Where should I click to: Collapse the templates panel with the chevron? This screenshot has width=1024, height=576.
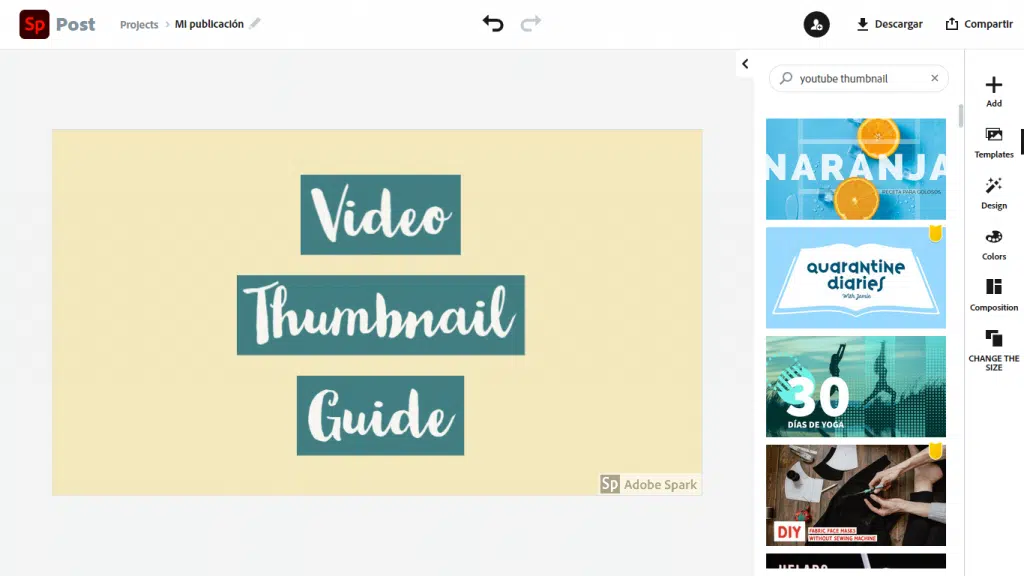[x=745, y=63]
